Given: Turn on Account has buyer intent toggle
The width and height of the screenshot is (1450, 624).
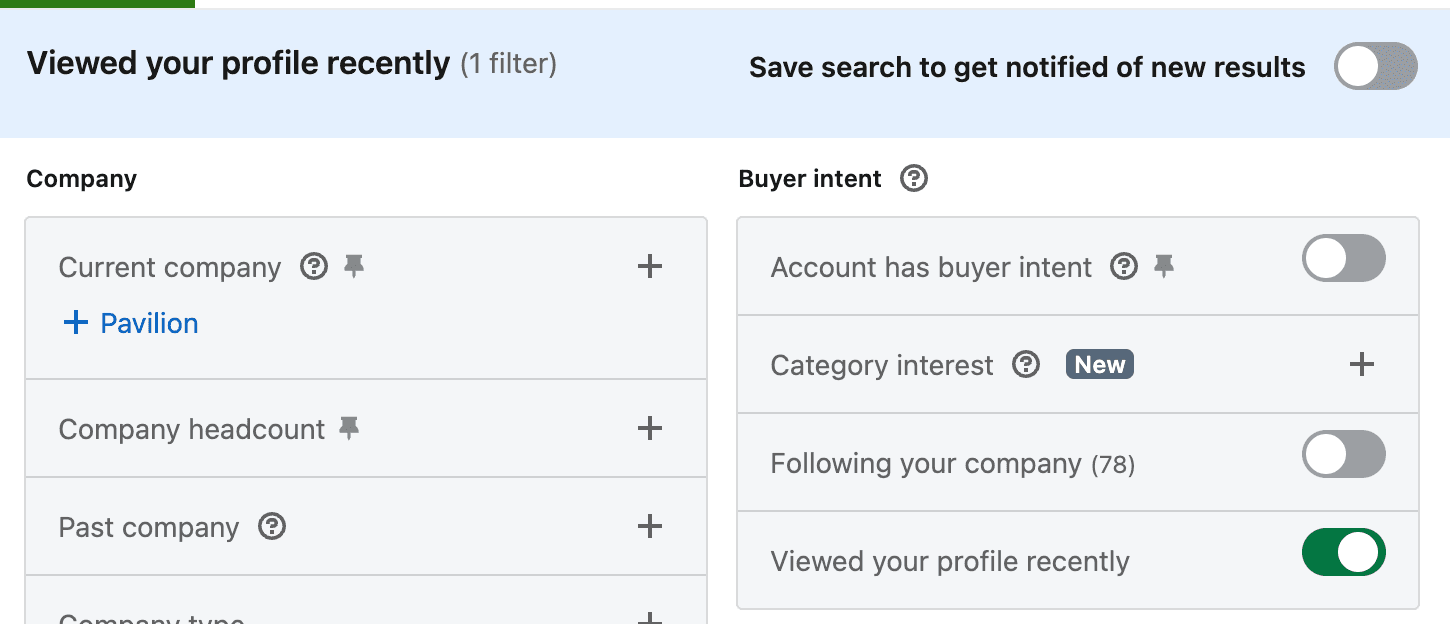Looking at the screenshot, I should point(1343,259).
